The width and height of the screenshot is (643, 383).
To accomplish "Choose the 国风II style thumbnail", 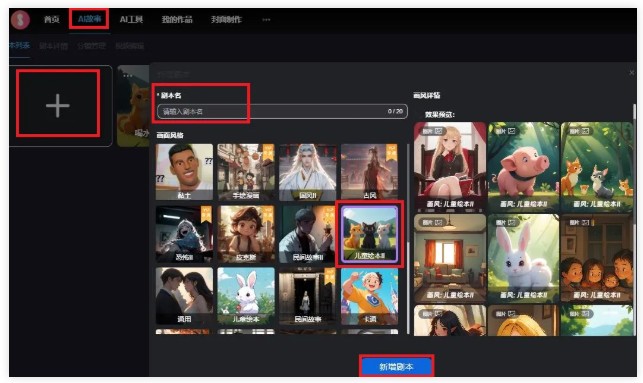I will pos(308,172).
